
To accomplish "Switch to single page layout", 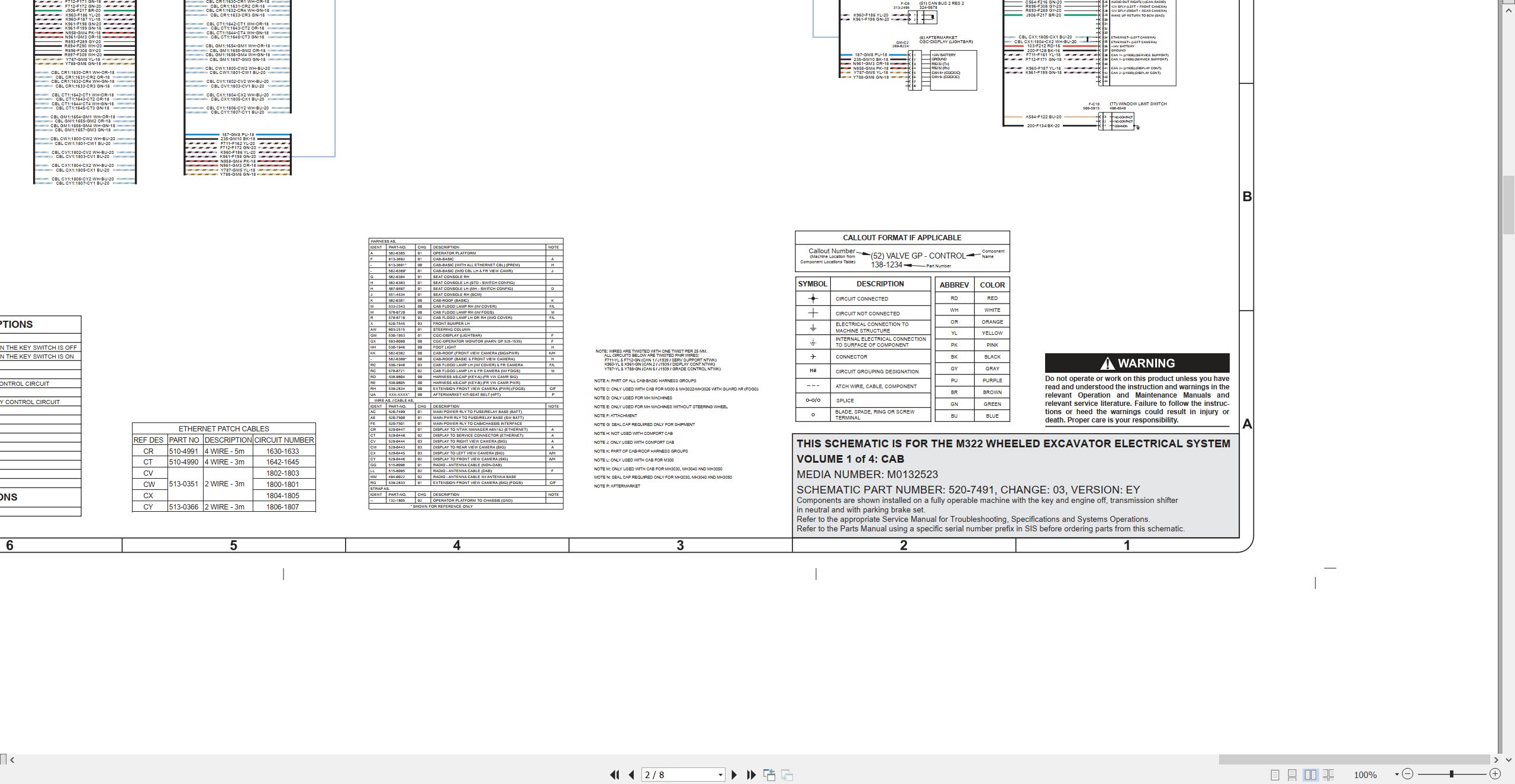I will coord(1275,775).
